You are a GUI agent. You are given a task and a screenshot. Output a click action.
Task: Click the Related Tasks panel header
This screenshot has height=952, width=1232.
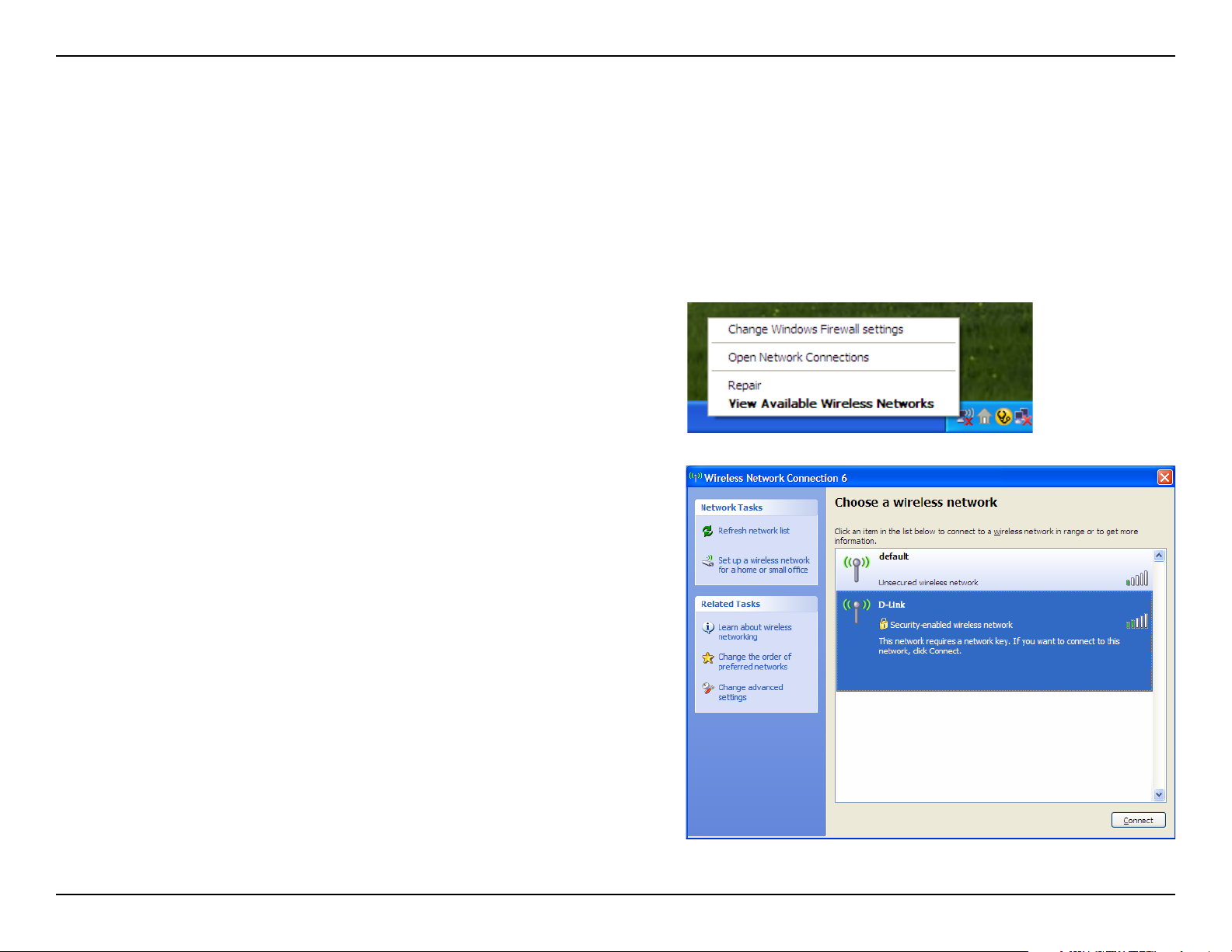coord(756,604)
